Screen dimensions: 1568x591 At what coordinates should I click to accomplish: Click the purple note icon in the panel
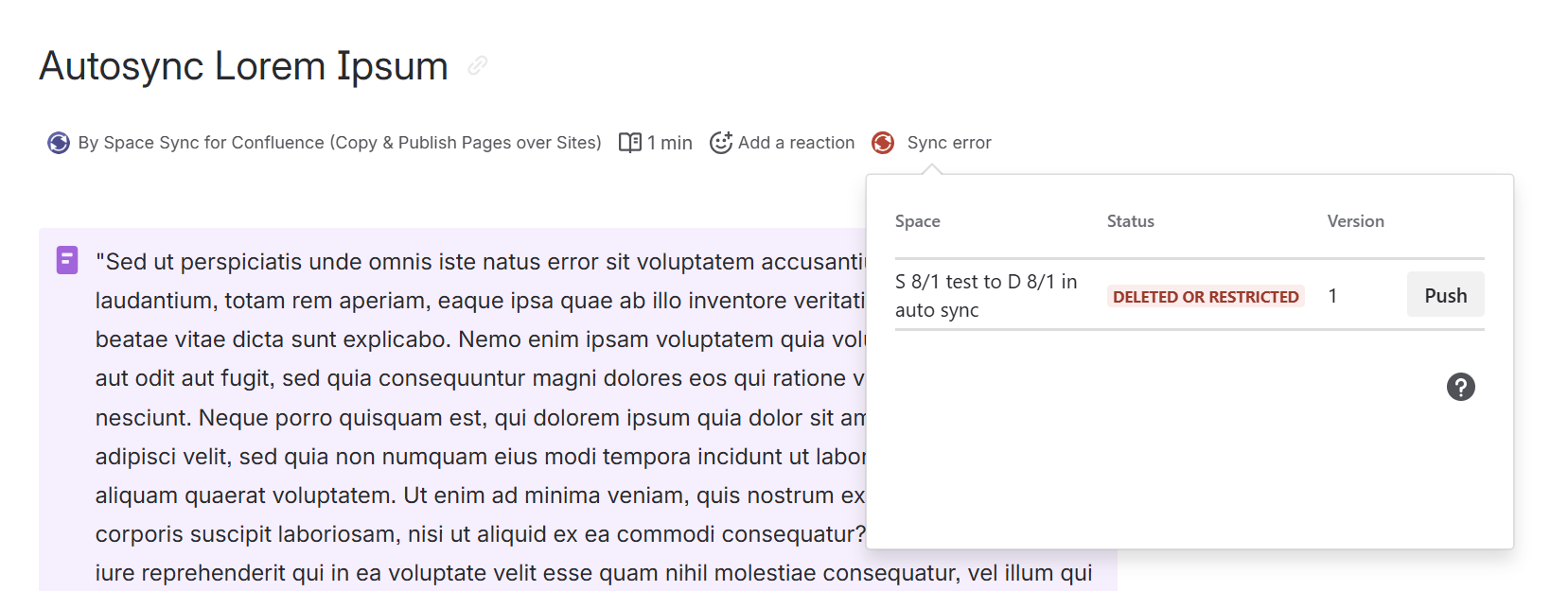(x=67, y=260)
